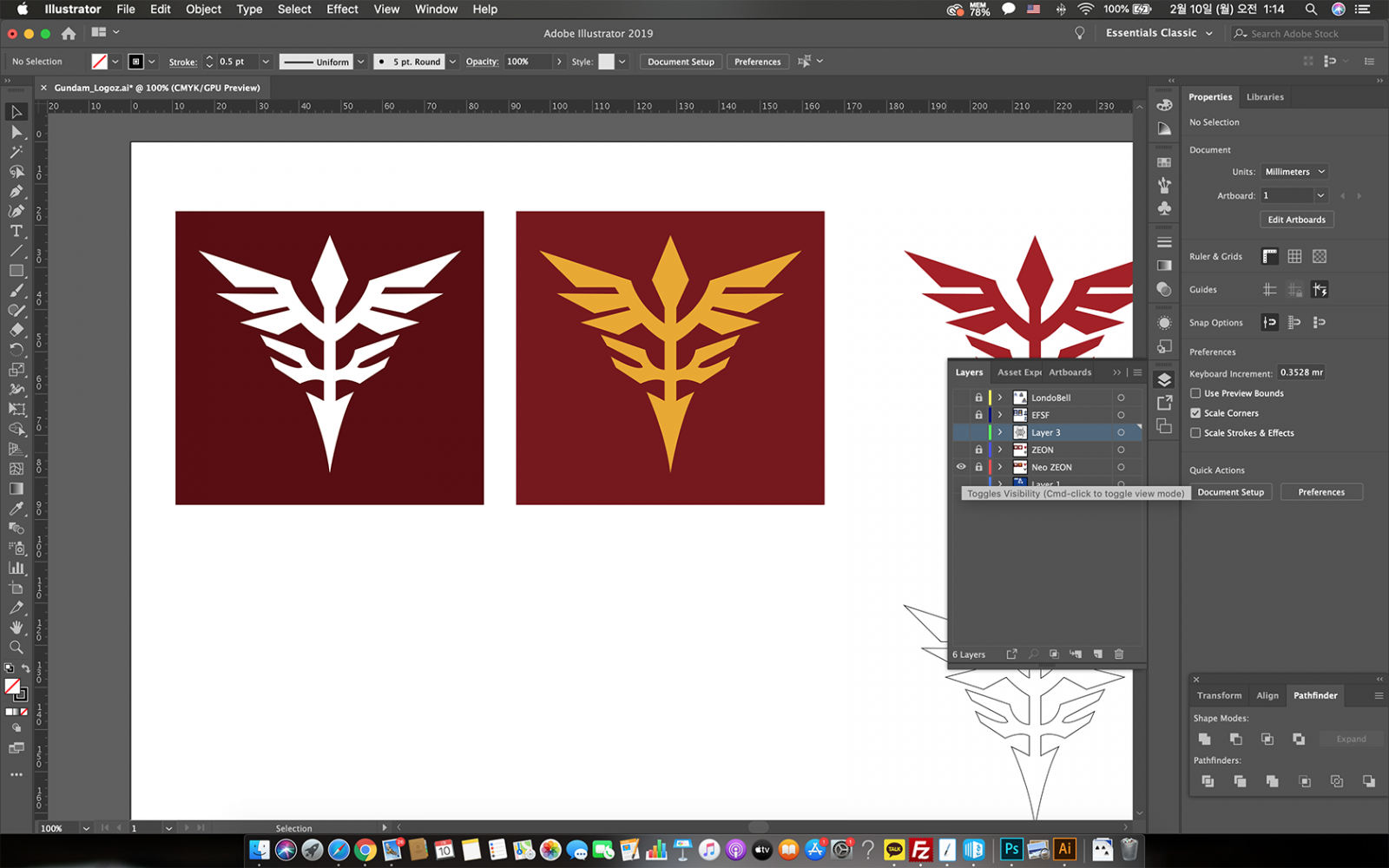1389x868 pixels.
Task: Enable Use Preview Bounds checkbox
Action: (x=1195, y=393)
